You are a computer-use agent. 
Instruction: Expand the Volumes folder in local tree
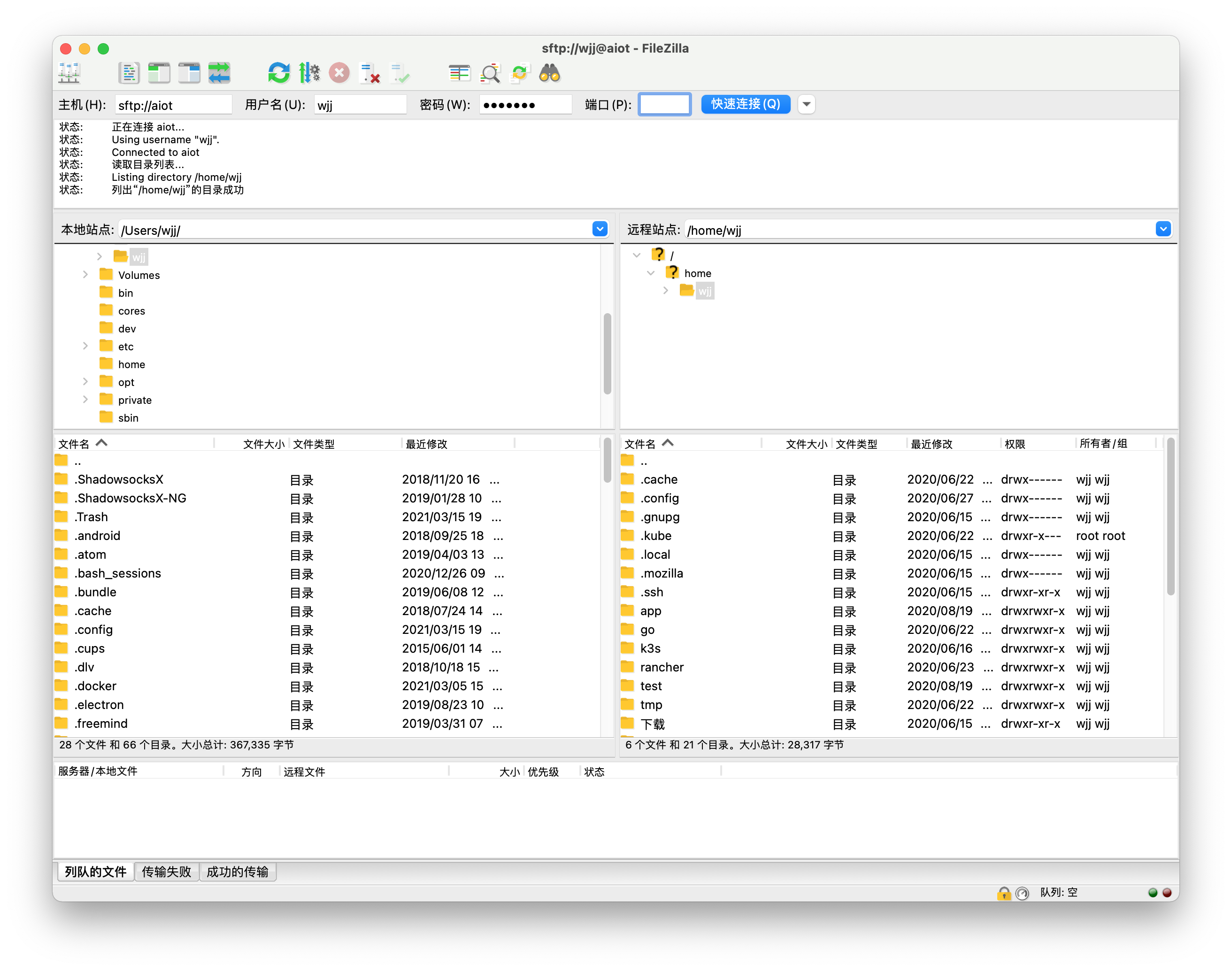coord(85,275)
